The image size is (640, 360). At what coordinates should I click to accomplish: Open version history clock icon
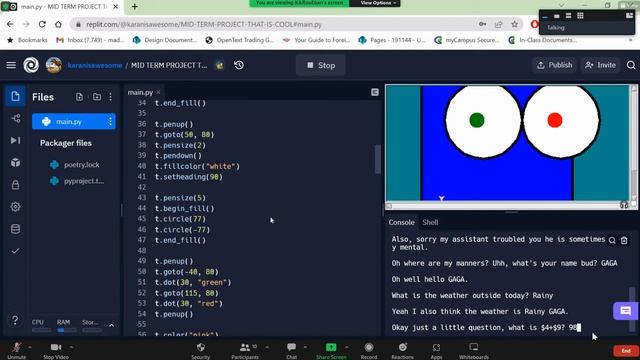click(239, 65)
